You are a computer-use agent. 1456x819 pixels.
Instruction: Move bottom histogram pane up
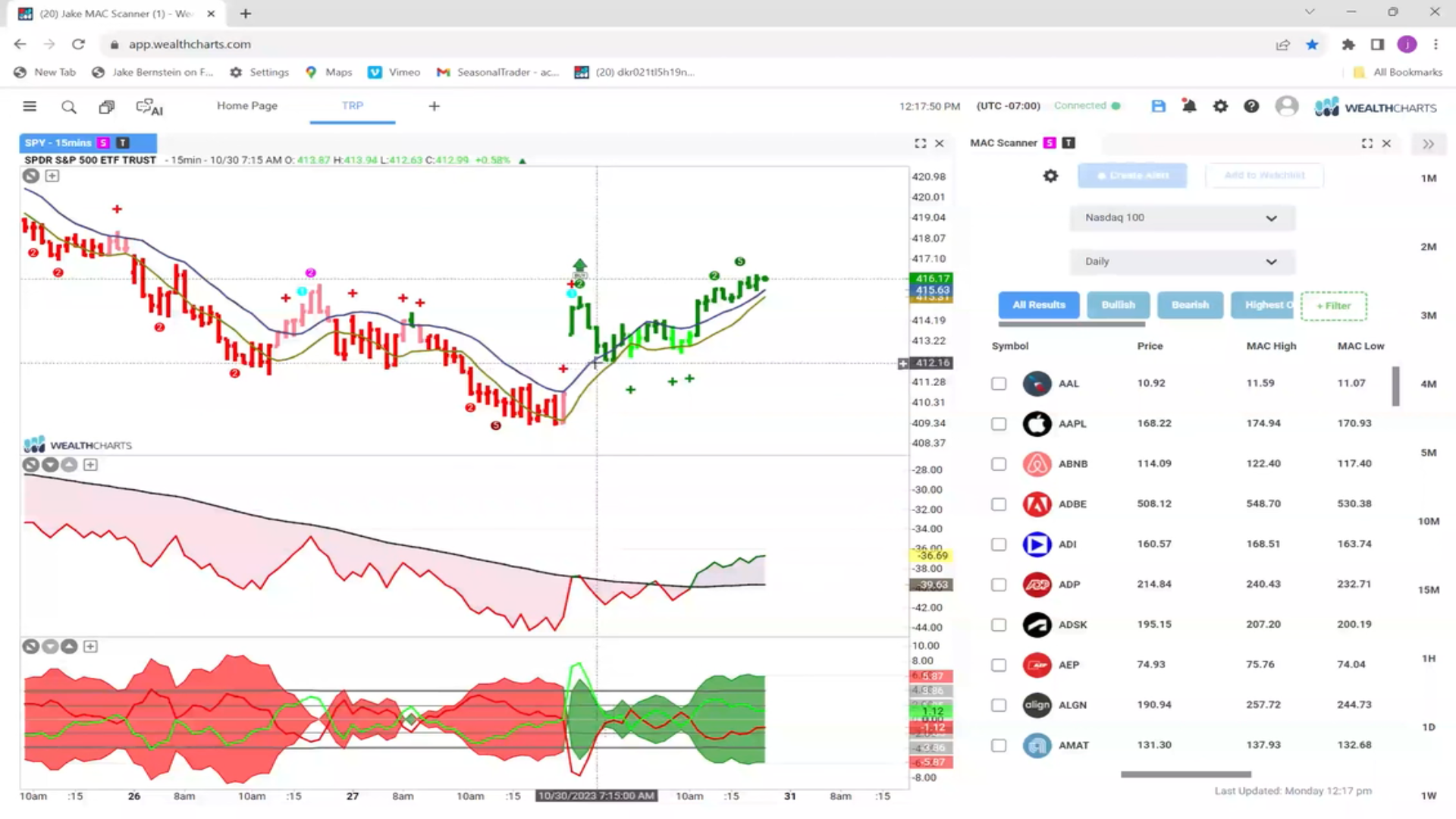tap(69, 647)
